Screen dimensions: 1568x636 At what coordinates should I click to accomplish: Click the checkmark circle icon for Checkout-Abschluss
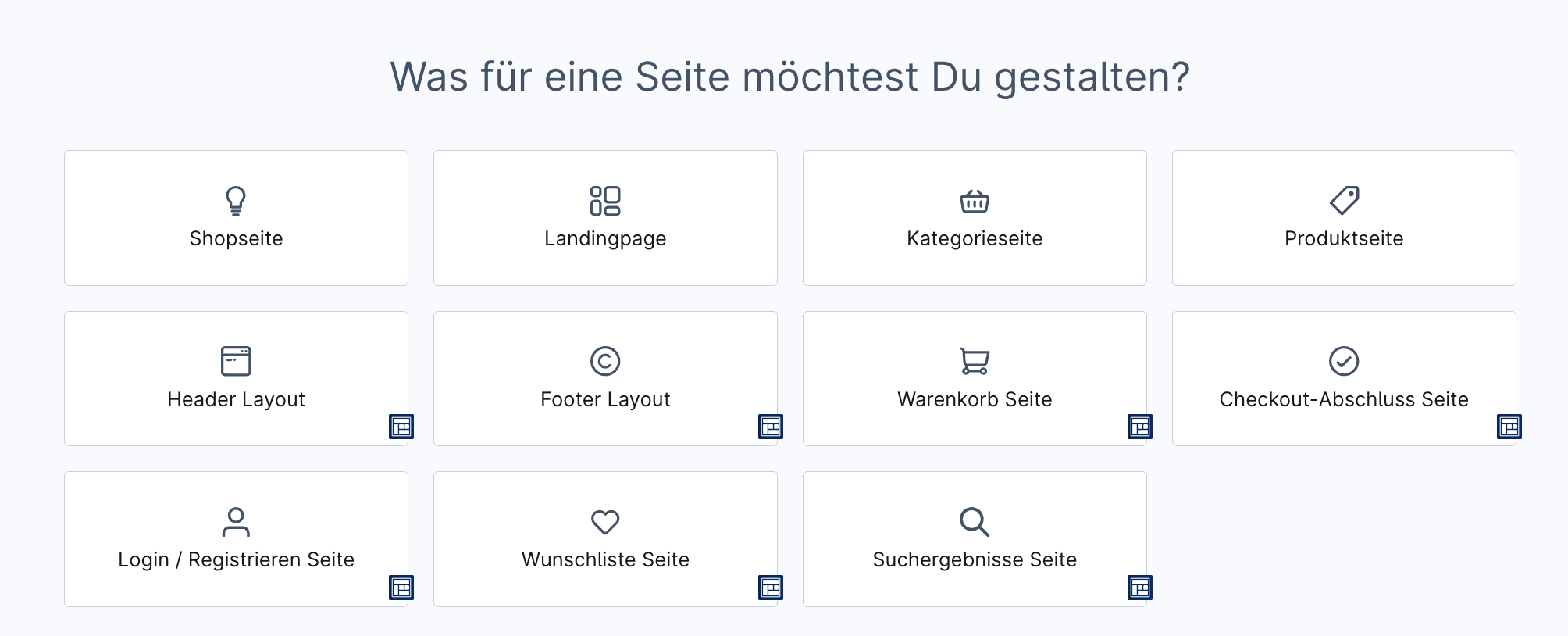(1344, 361)
